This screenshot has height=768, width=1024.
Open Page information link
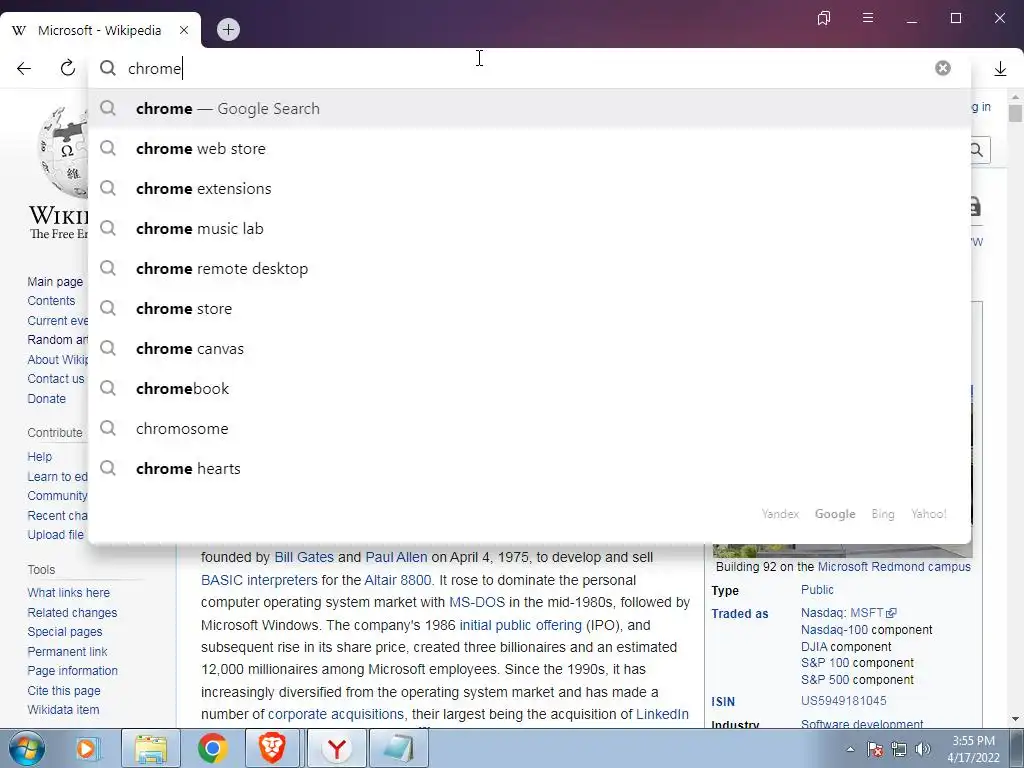[72, 671]
